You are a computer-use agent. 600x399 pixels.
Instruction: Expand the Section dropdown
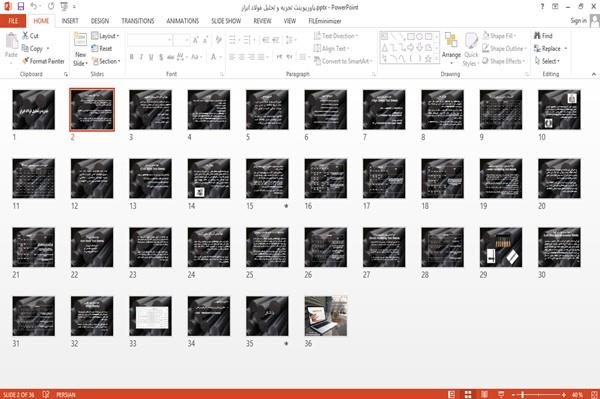coord(106,61)
